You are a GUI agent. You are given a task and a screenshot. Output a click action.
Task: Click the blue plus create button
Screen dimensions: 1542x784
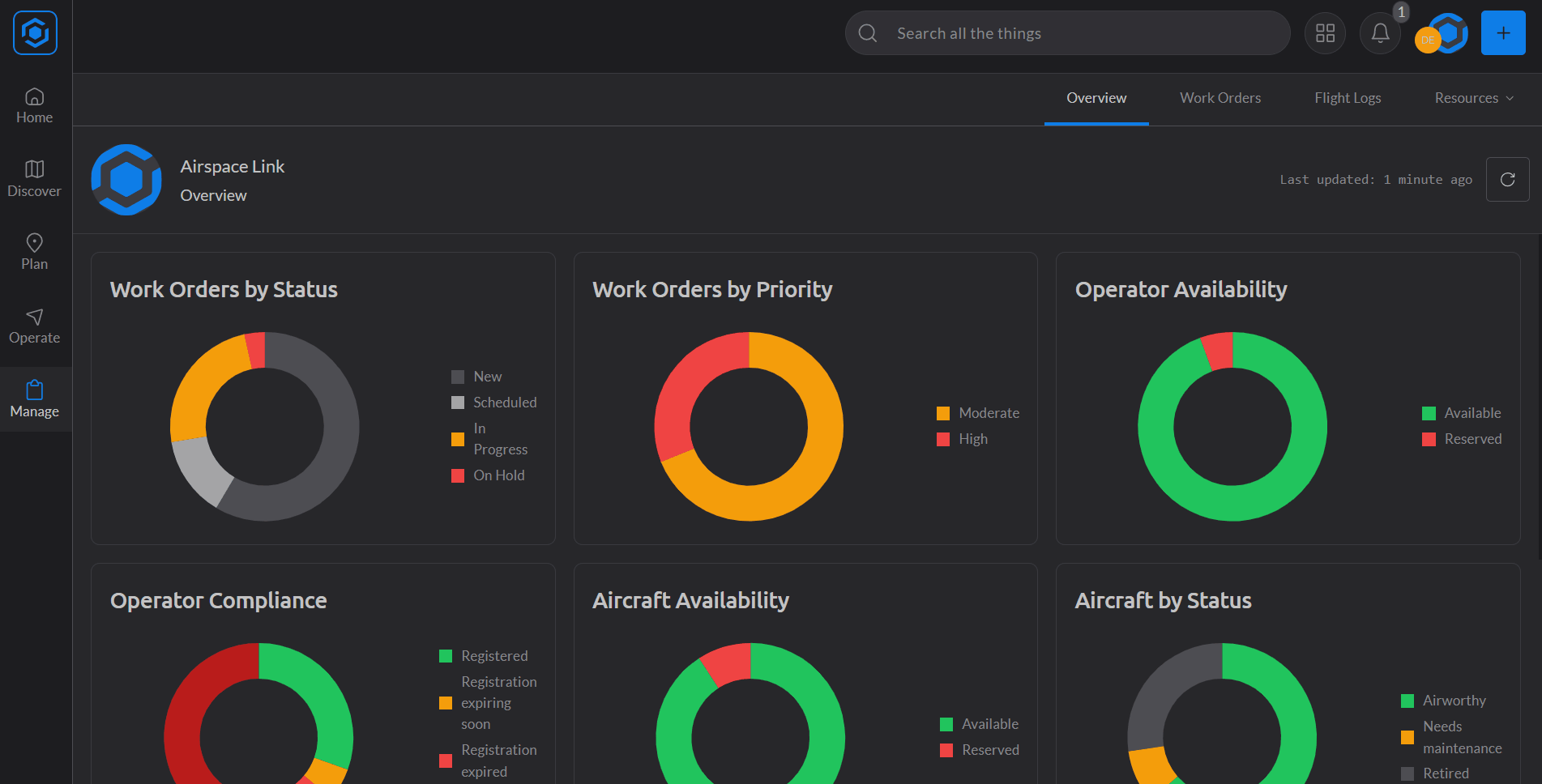(x=1503, y=33)
